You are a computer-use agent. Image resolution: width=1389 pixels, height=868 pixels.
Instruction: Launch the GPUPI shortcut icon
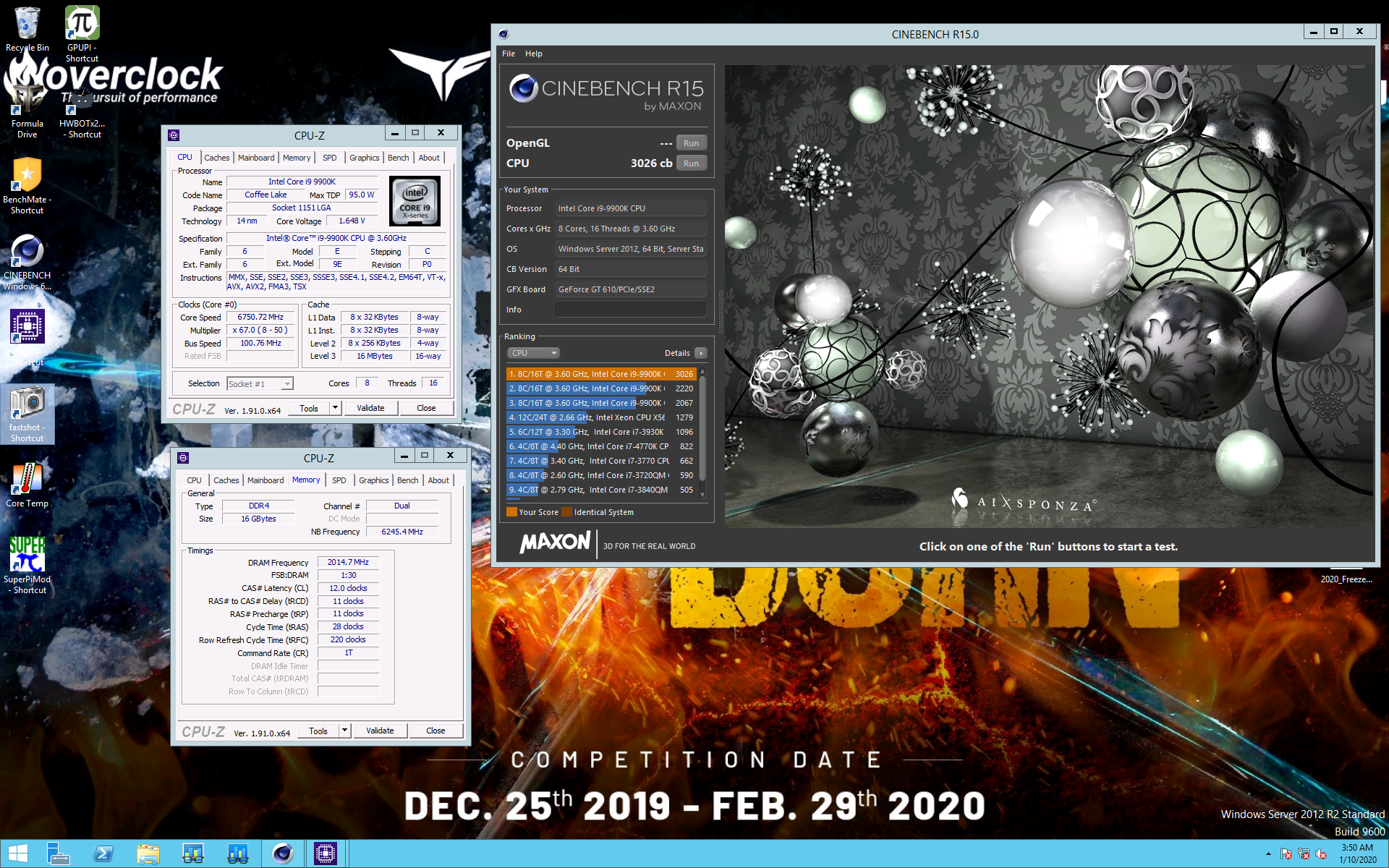tap(82, 23)
